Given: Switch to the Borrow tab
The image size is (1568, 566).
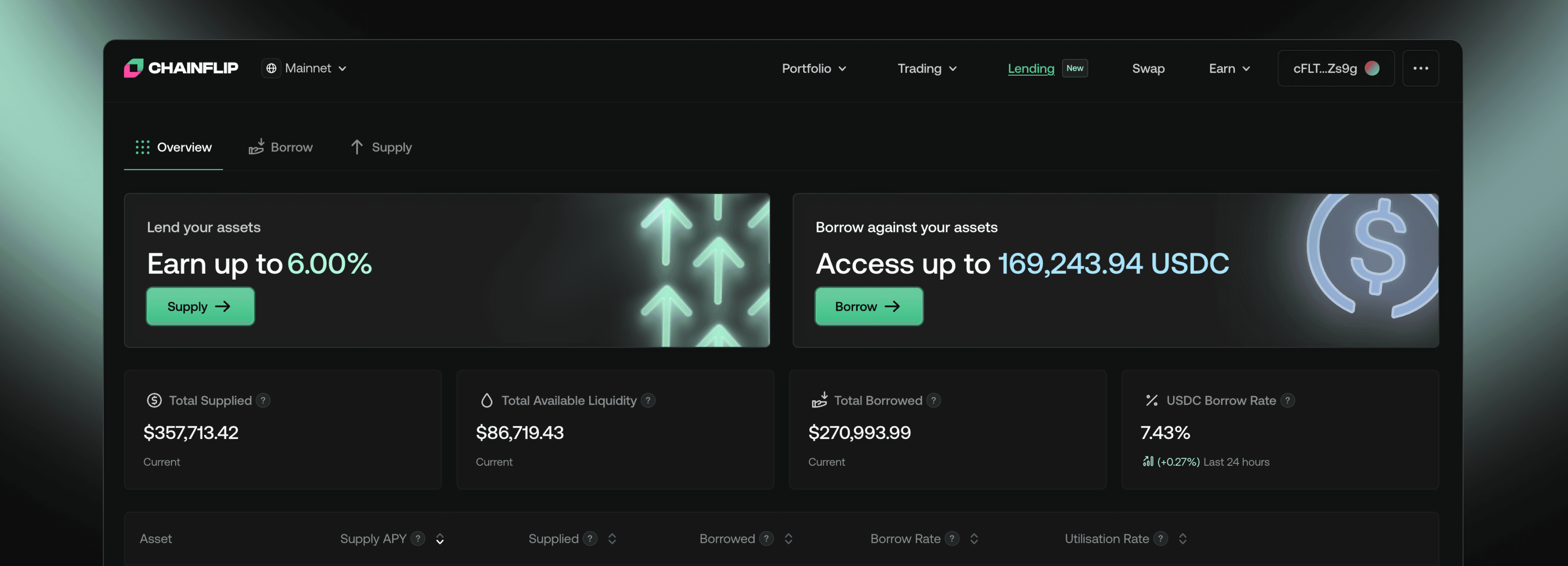Looking at the screenshot, I should tap(281, 147).
